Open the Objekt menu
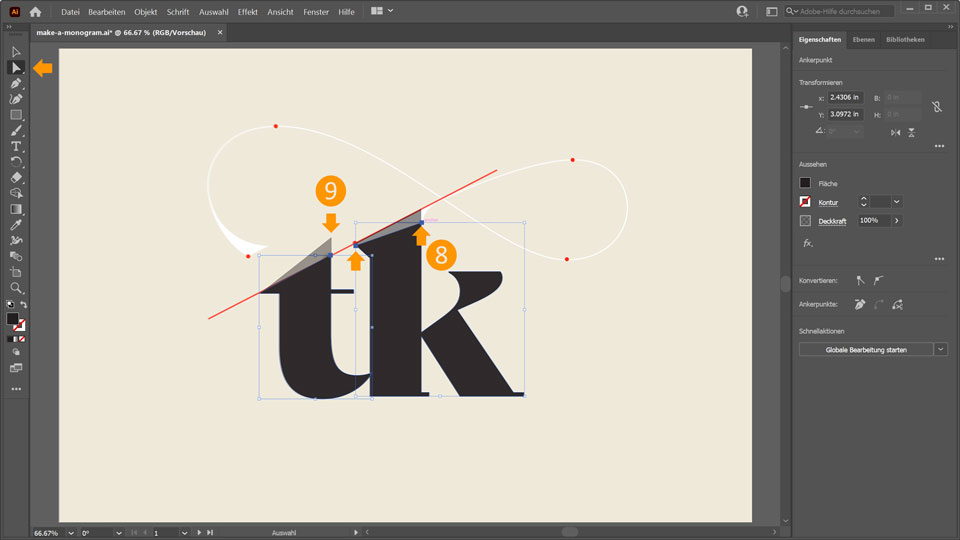 point(146,12)
